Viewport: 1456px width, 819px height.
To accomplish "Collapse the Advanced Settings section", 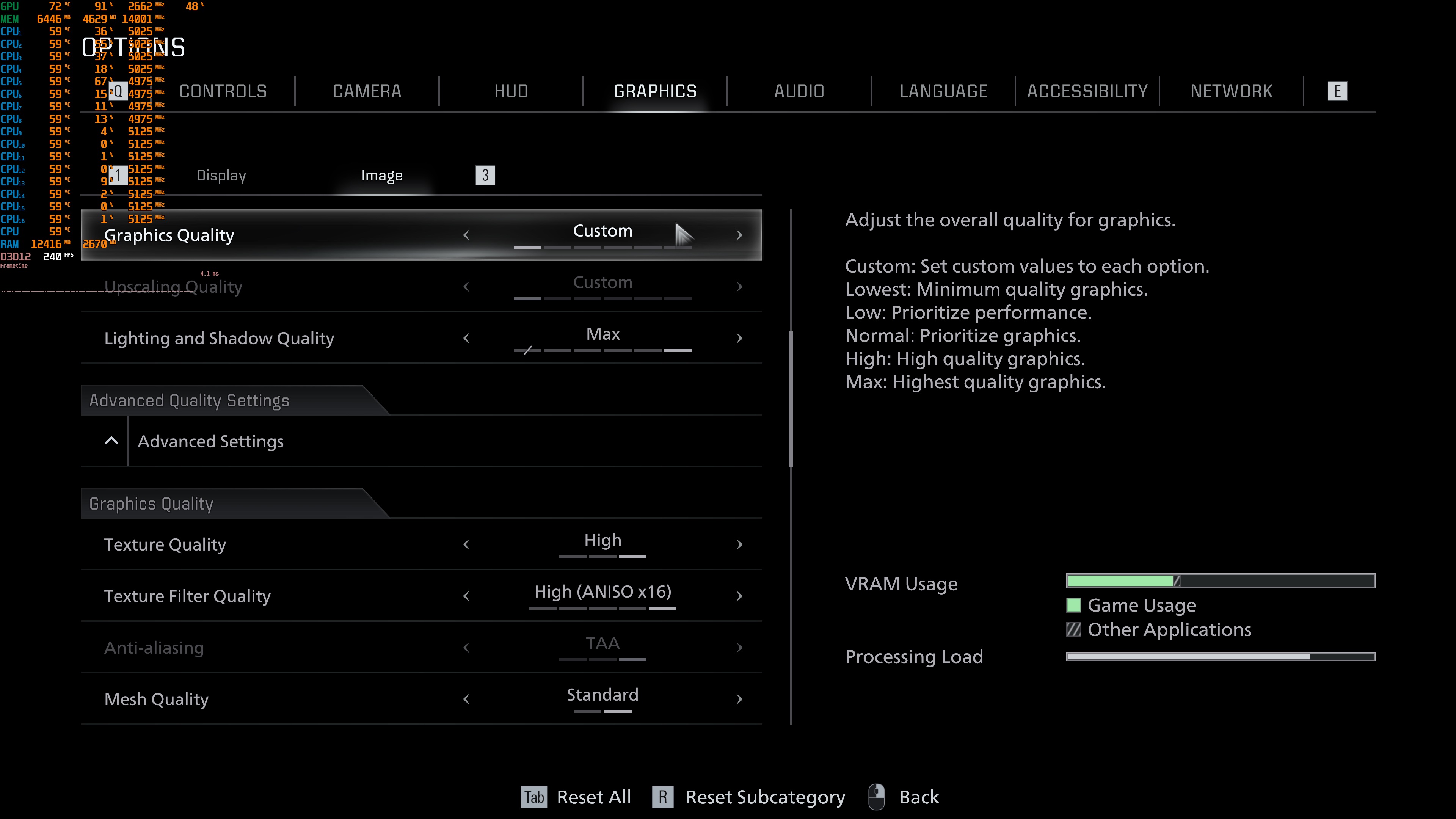I will pos(210,441).
